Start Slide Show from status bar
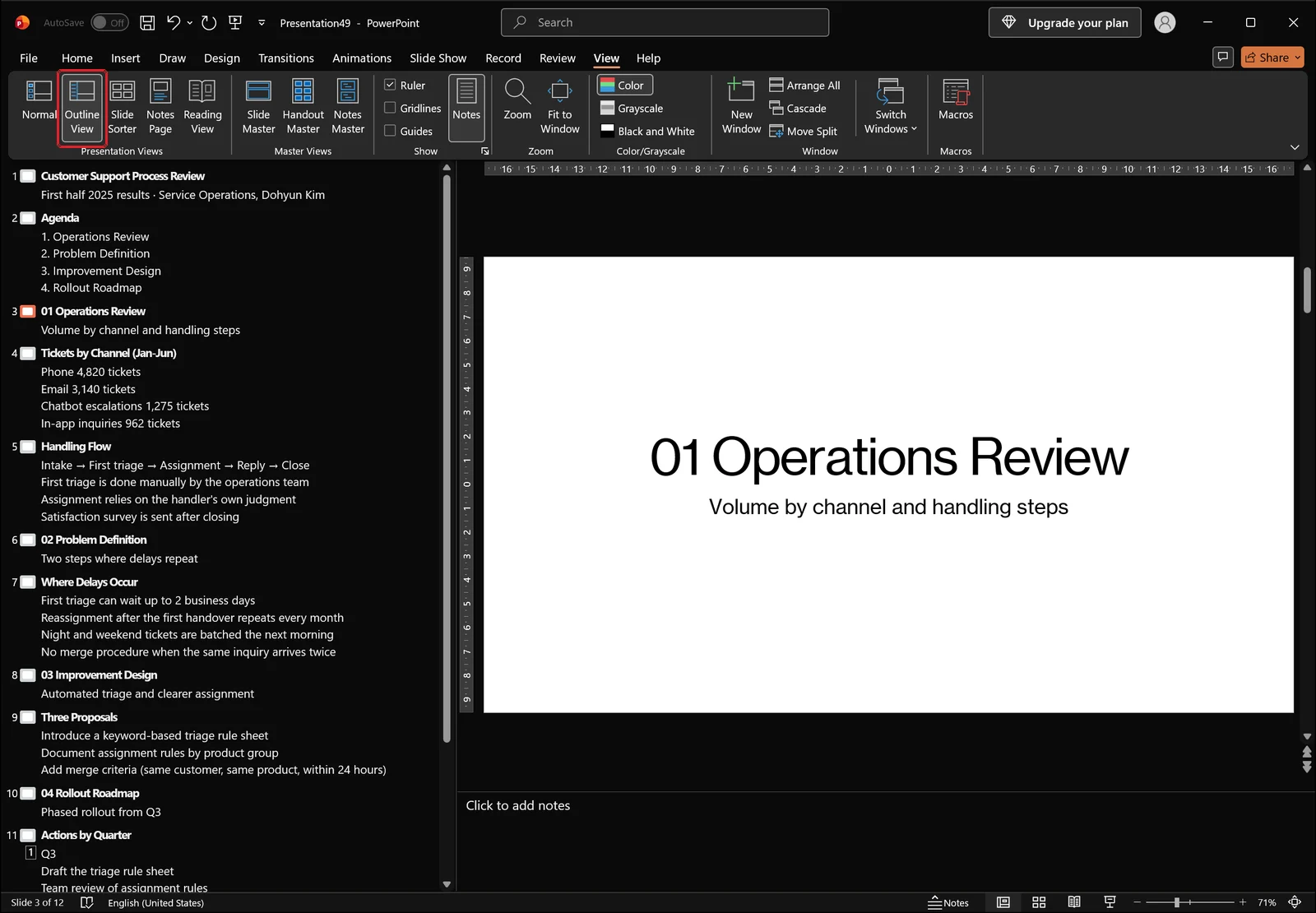Screen dimensions: 1316x913 coord(1110,902)
